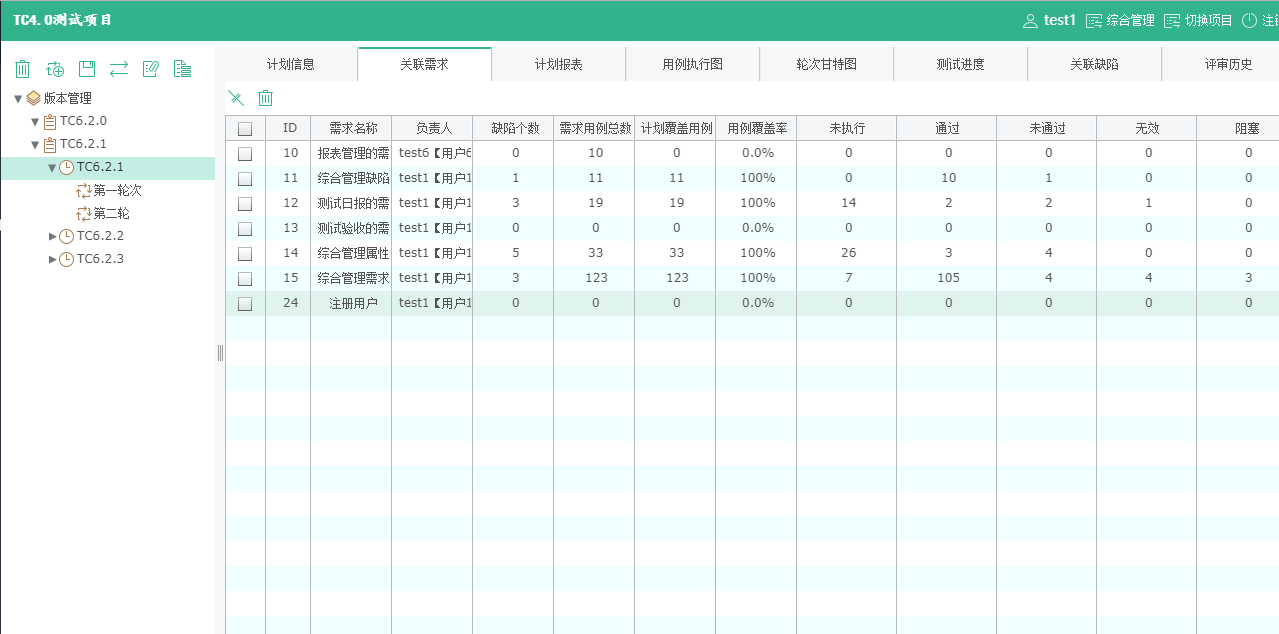Click the add-round icon with plus sign

(x=55, y=69)
